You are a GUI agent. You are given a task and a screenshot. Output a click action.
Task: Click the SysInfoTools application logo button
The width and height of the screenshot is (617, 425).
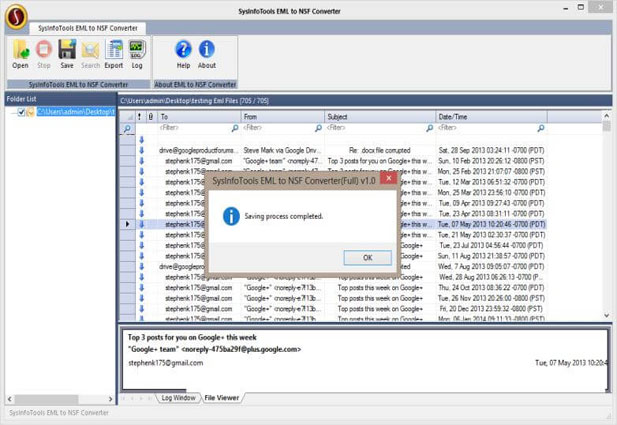pyautogui.click(x=16, y=17)
